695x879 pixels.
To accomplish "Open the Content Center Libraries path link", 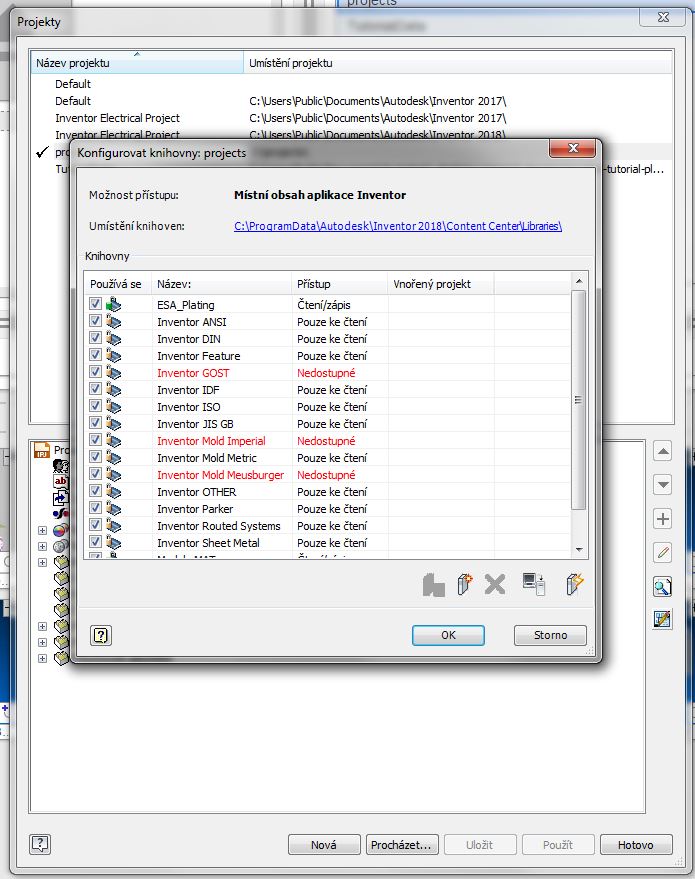I will [x=398, y=226].
